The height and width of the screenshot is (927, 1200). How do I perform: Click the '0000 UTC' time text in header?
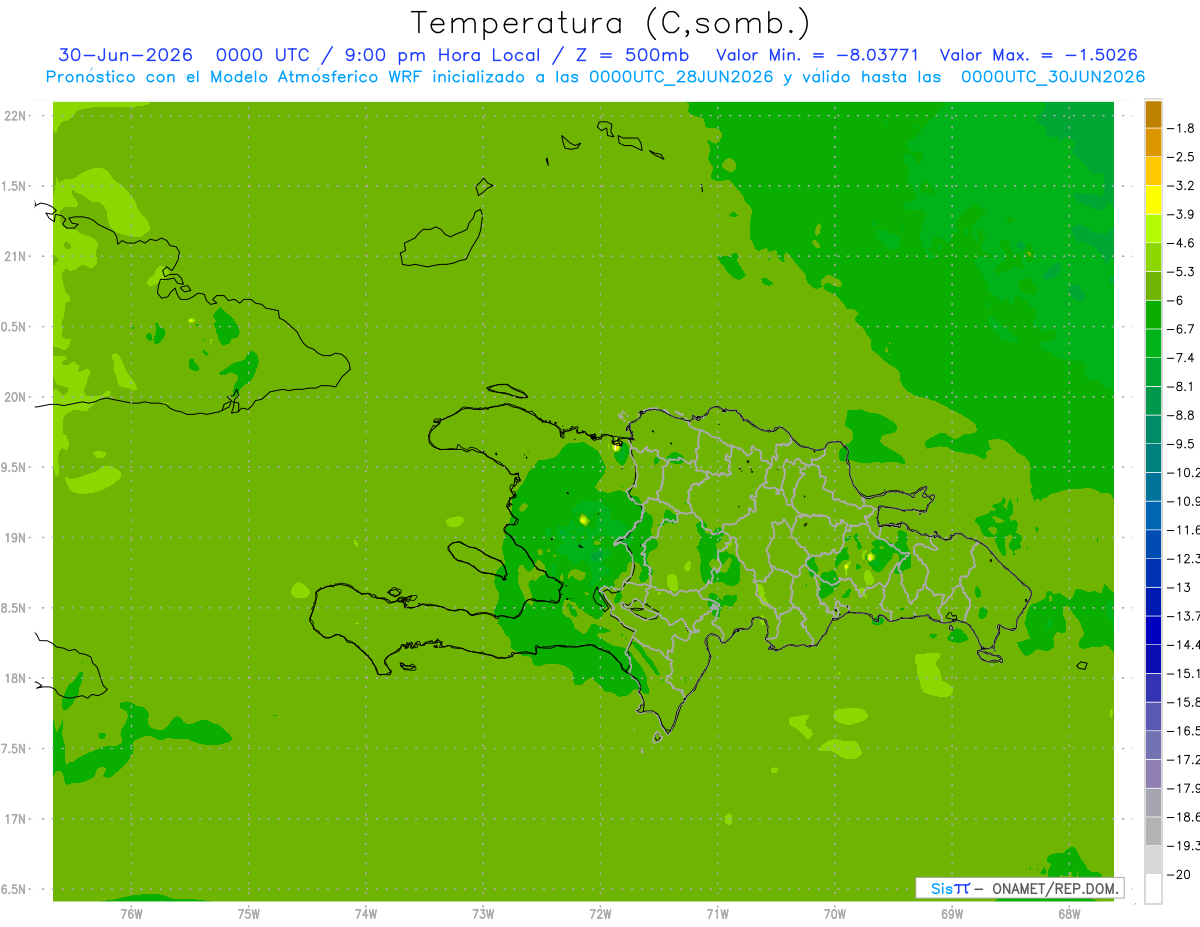(263, 55)
